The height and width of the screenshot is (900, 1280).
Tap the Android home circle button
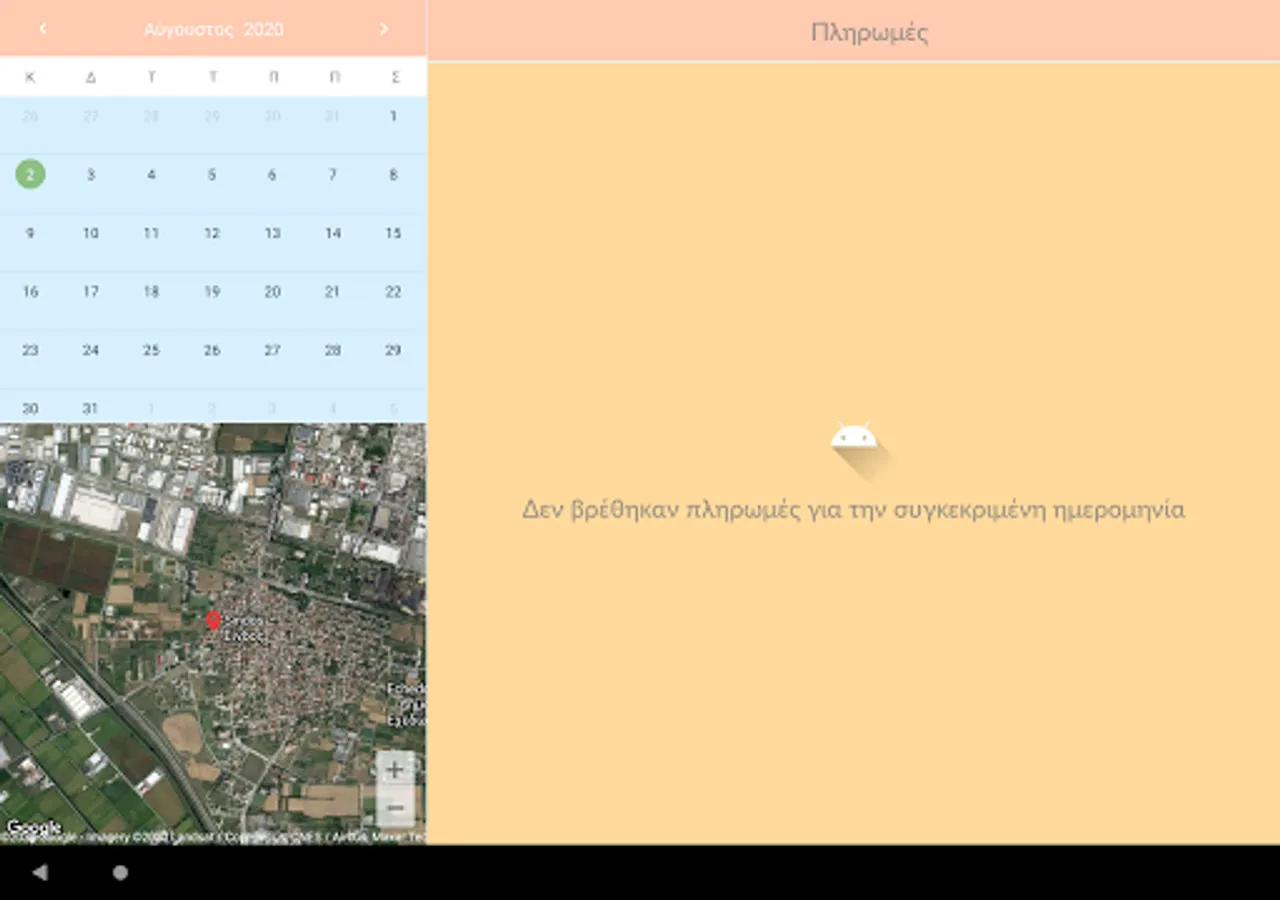tap(120, 873)
